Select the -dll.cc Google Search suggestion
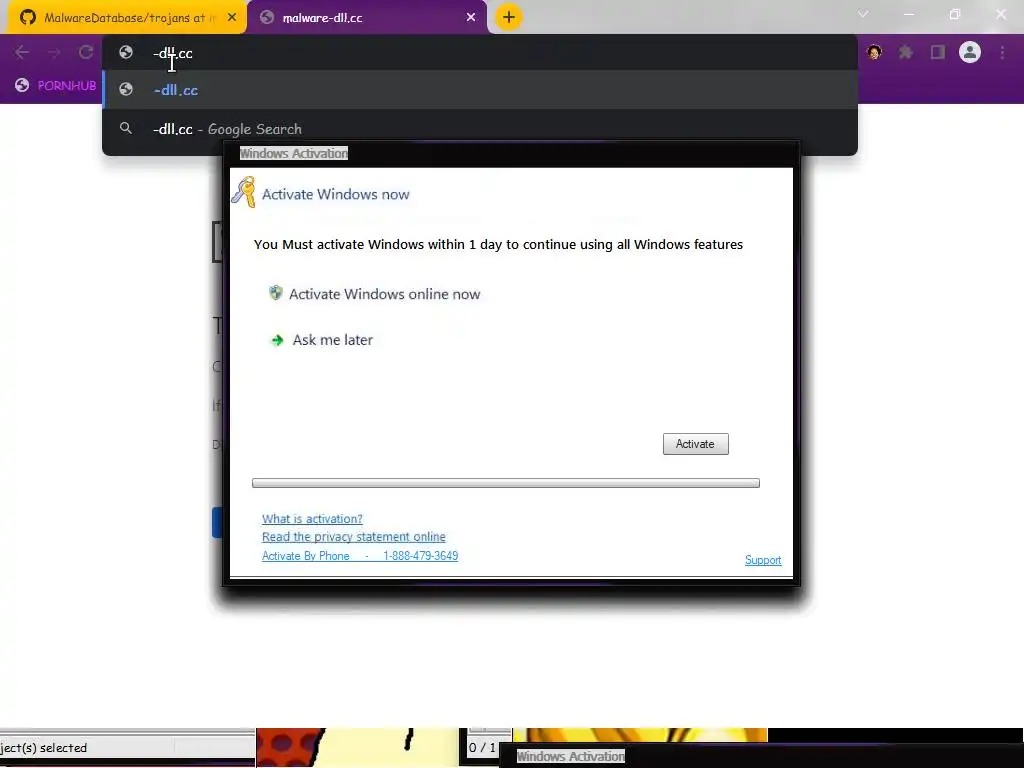This screenshot has width=1024, height=768. [479, 129]
